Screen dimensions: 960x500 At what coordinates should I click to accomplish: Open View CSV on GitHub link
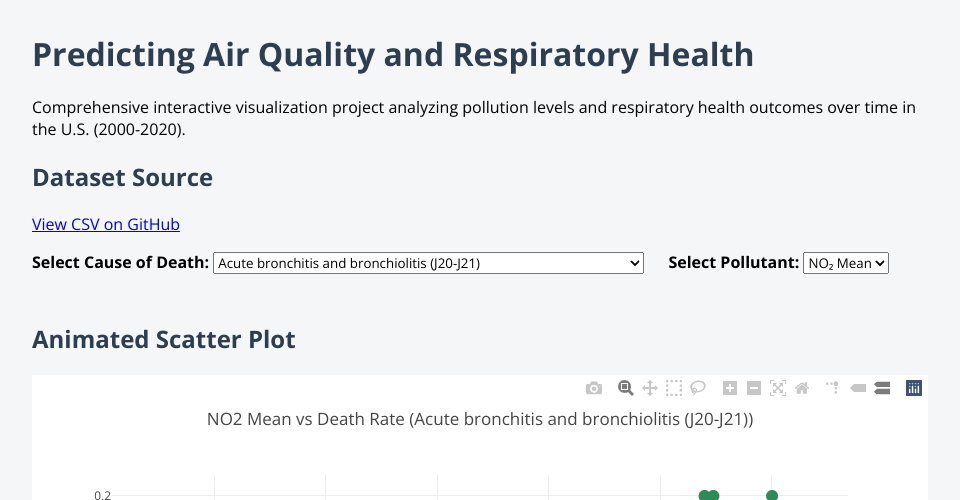(x=106, y=224)
